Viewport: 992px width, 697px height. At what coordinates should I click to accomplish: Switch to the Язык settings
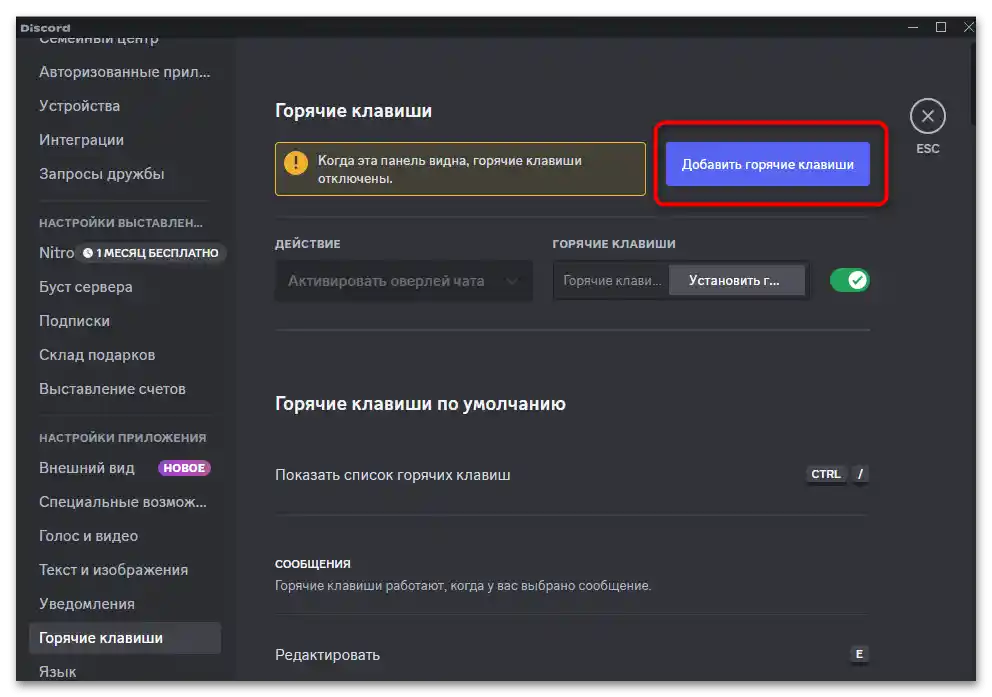pos(57,672)
